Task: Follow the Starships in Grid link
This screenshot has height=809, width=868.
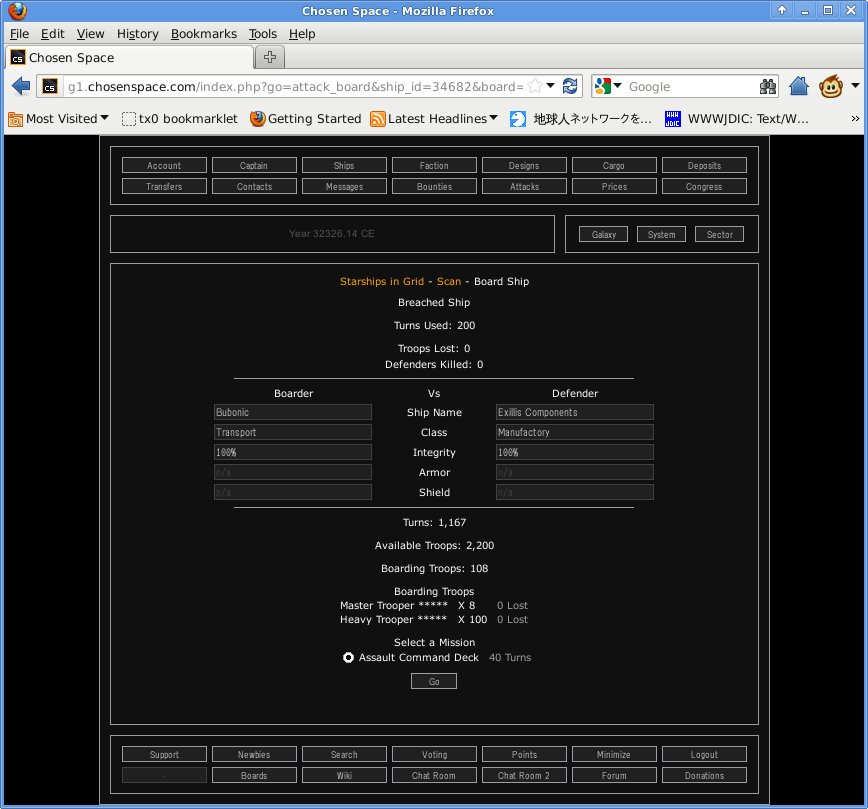Action: (382, 282)
